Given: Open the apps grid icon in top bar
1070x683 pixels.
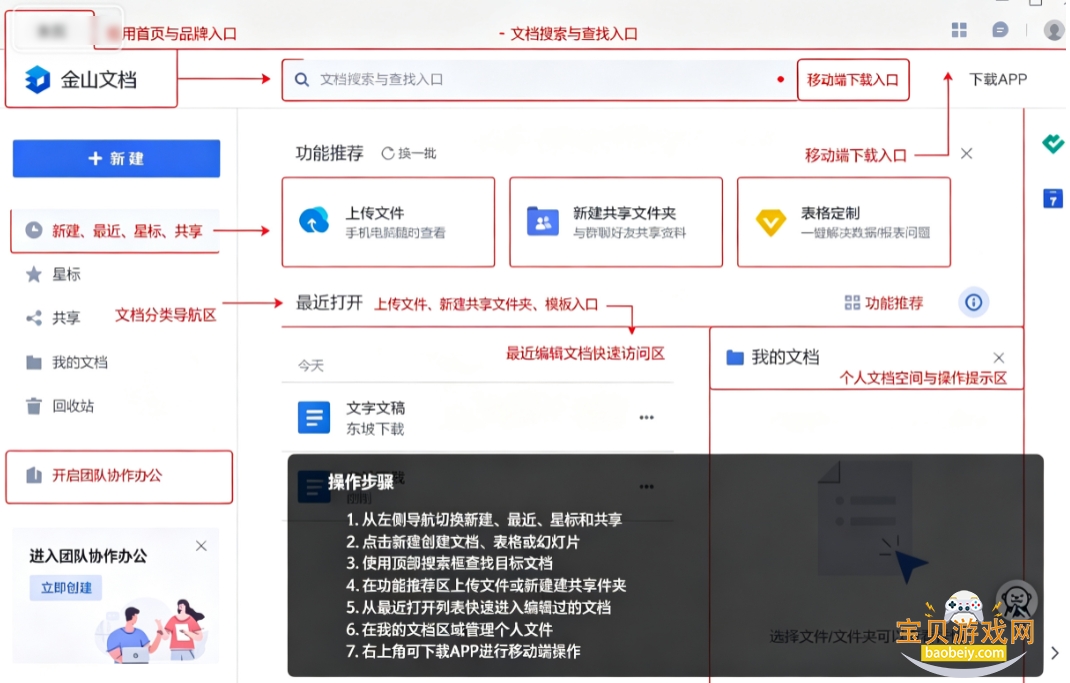Looking at the screenshot, I should pyautogui.click(x=959, y=30).
